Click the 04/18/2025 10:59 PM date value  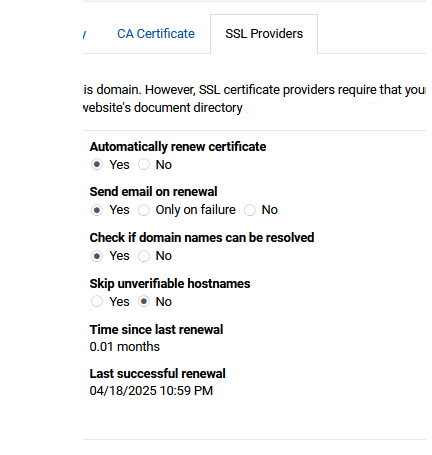tap(151, 391)
